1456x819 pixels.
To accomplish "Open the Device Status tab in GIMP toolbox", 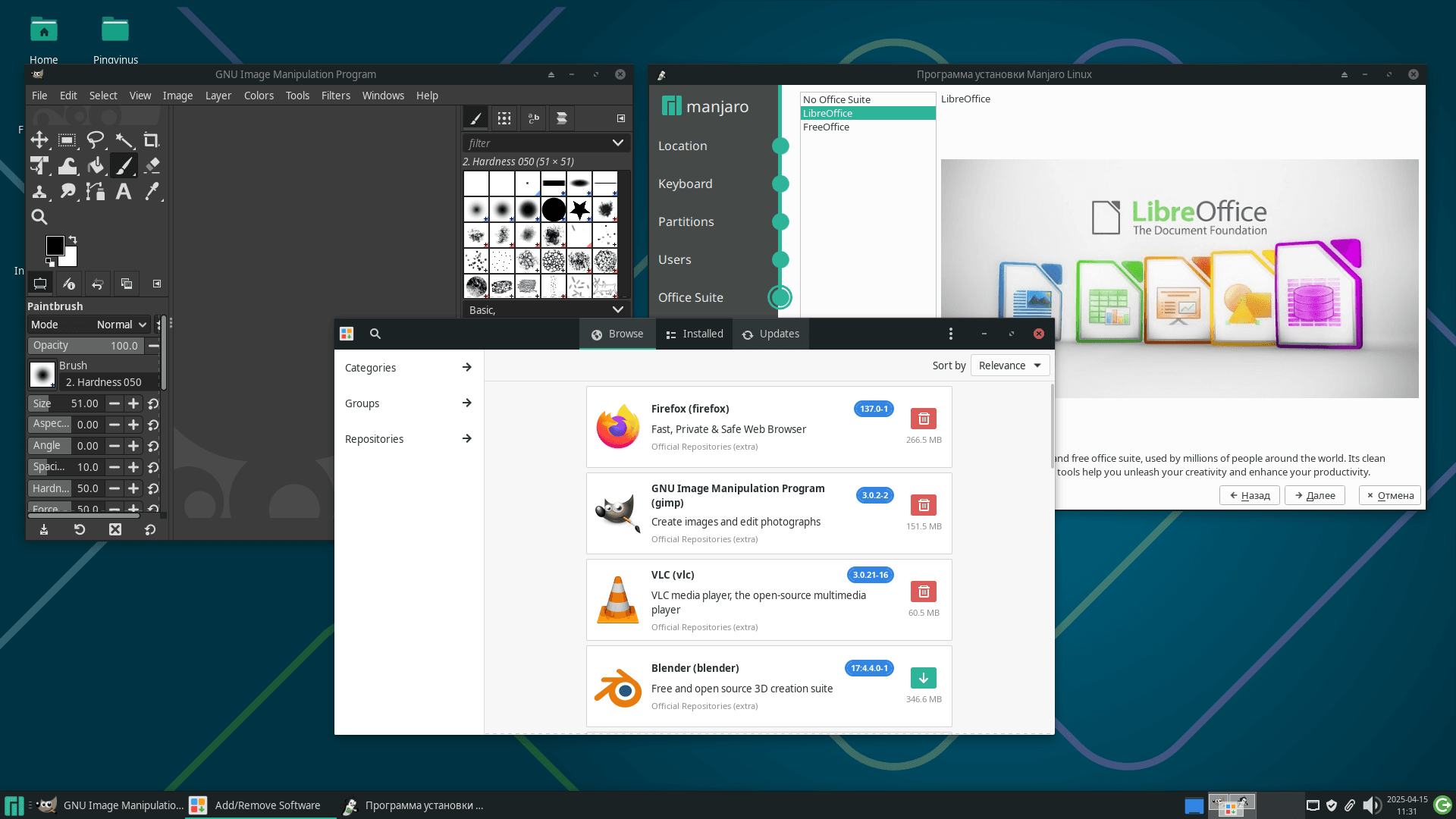I will (68, 284).
